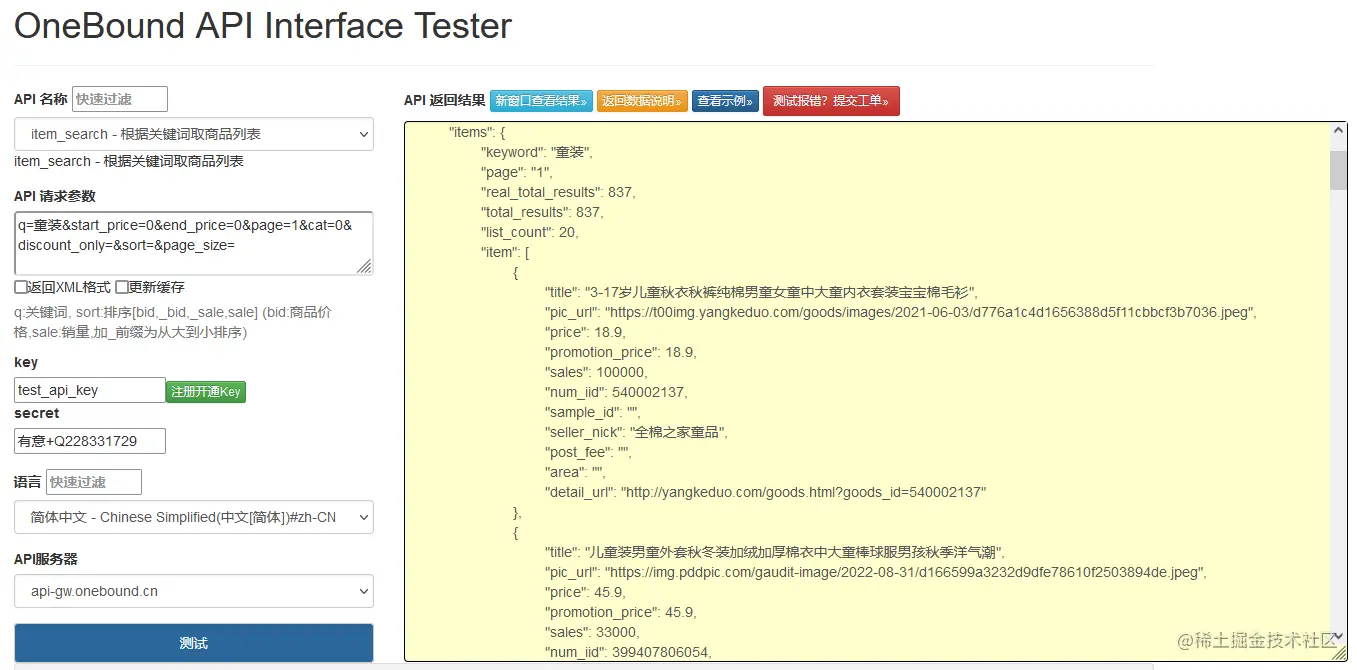Click the secret input field
Viewport: 1357px width, 670px height.
[90, 441]
